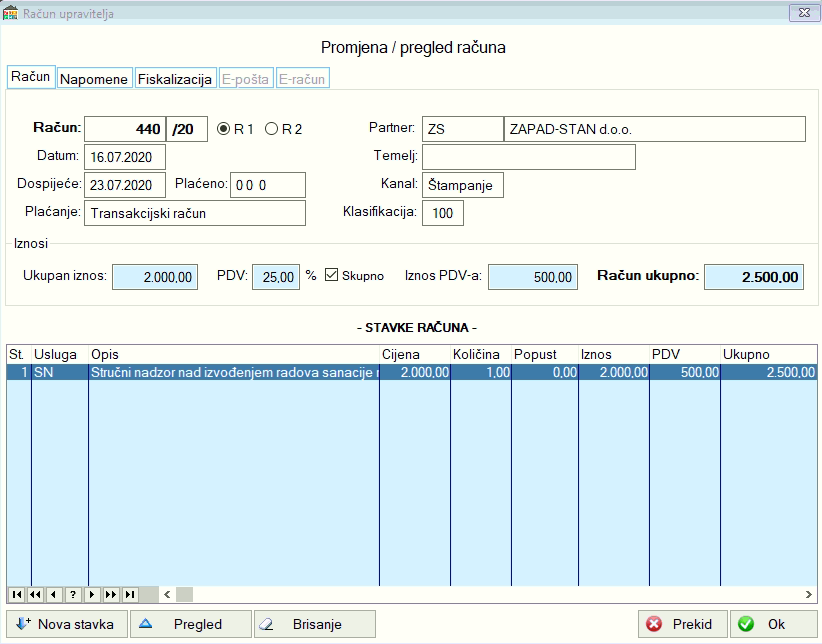This screenshot has height=644, width=822.
Task: Click the Brisanje delete button
Action: (315, 624)
